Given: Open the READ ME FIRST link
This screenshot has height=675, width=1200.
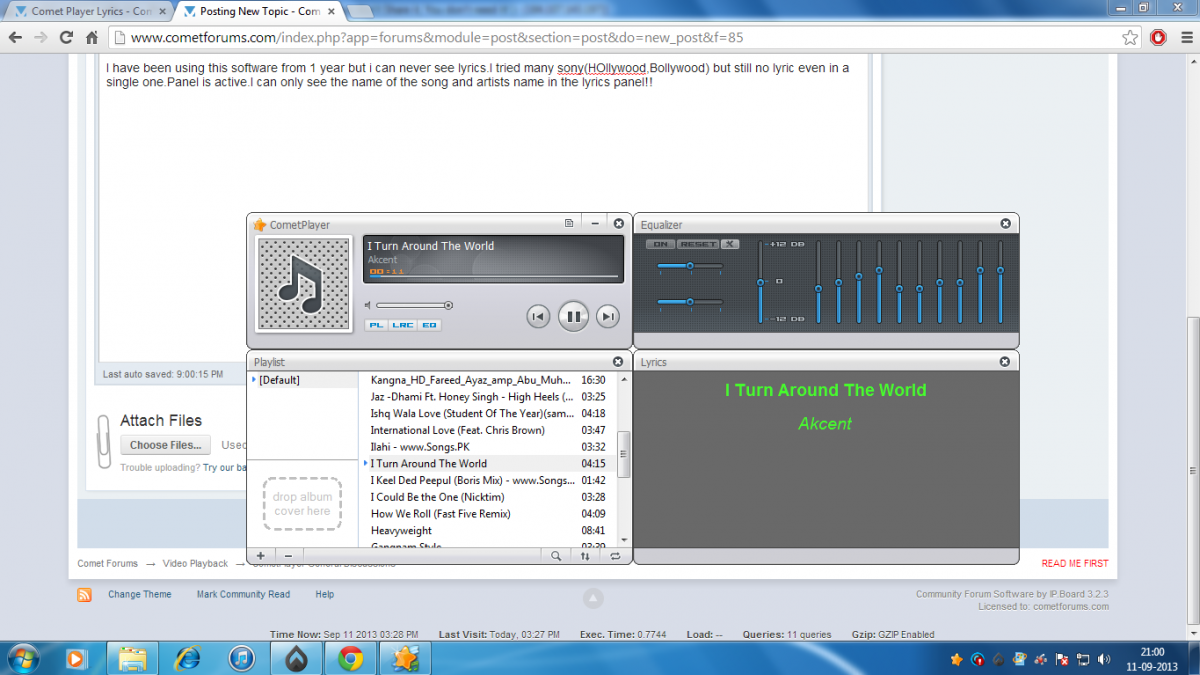Looking at the screenshot, I should [1075, 563].
